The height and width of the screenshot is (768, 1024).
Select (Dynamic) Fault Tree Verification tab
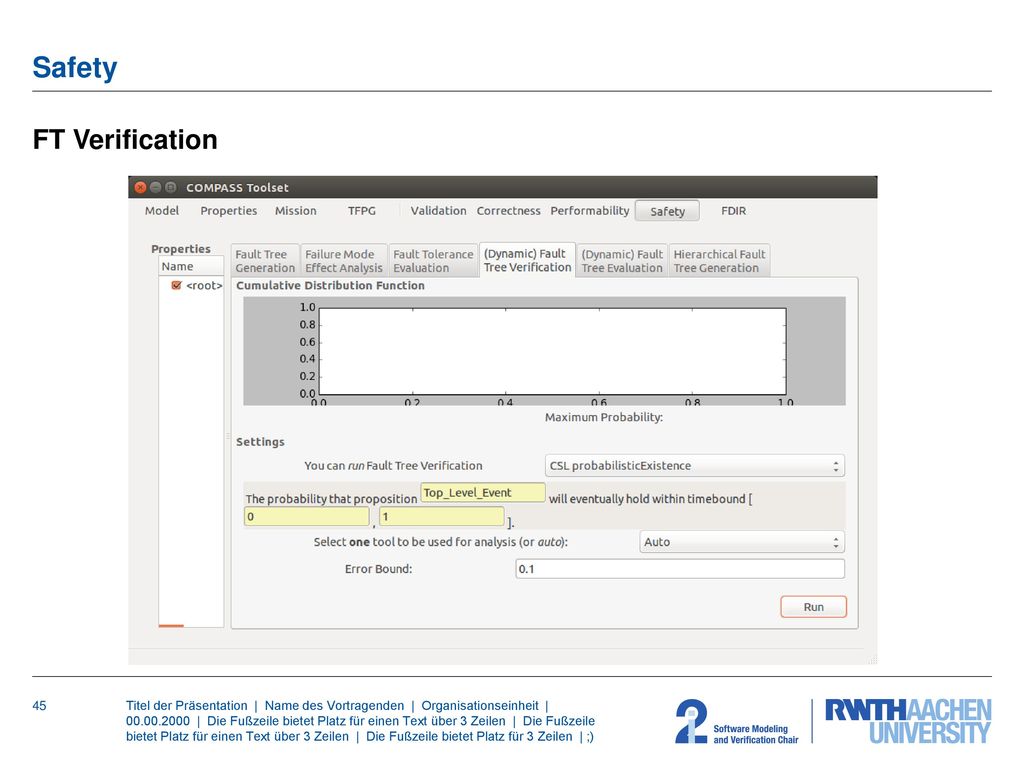coord(528,260)
